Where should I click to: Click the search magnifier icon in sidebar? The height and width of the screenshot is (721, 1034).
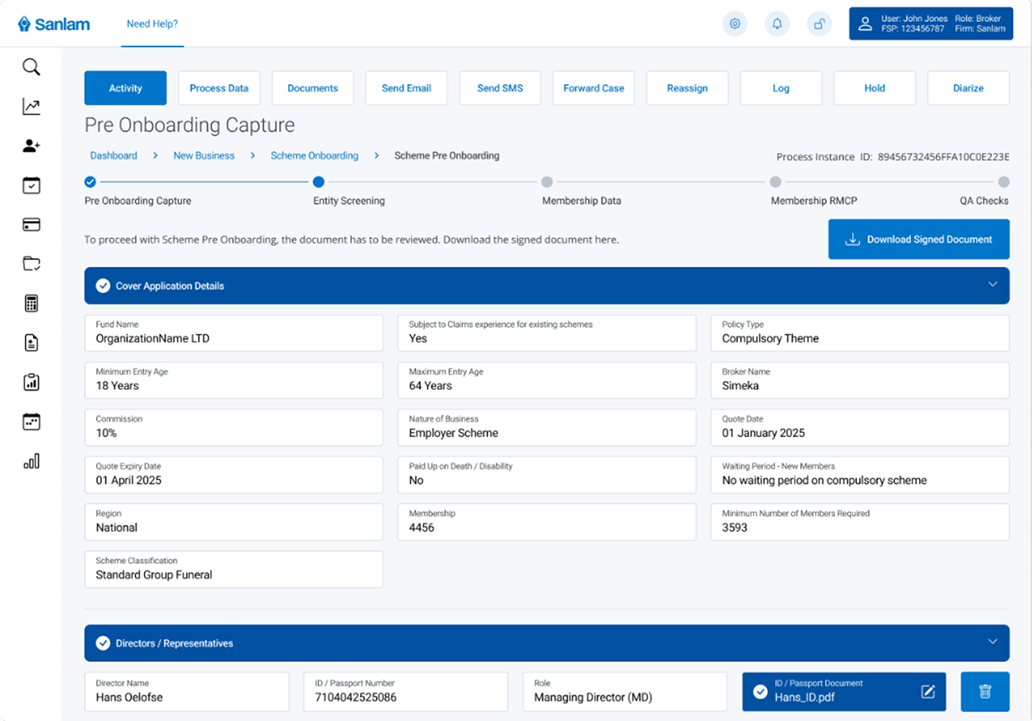pos(31,68)
